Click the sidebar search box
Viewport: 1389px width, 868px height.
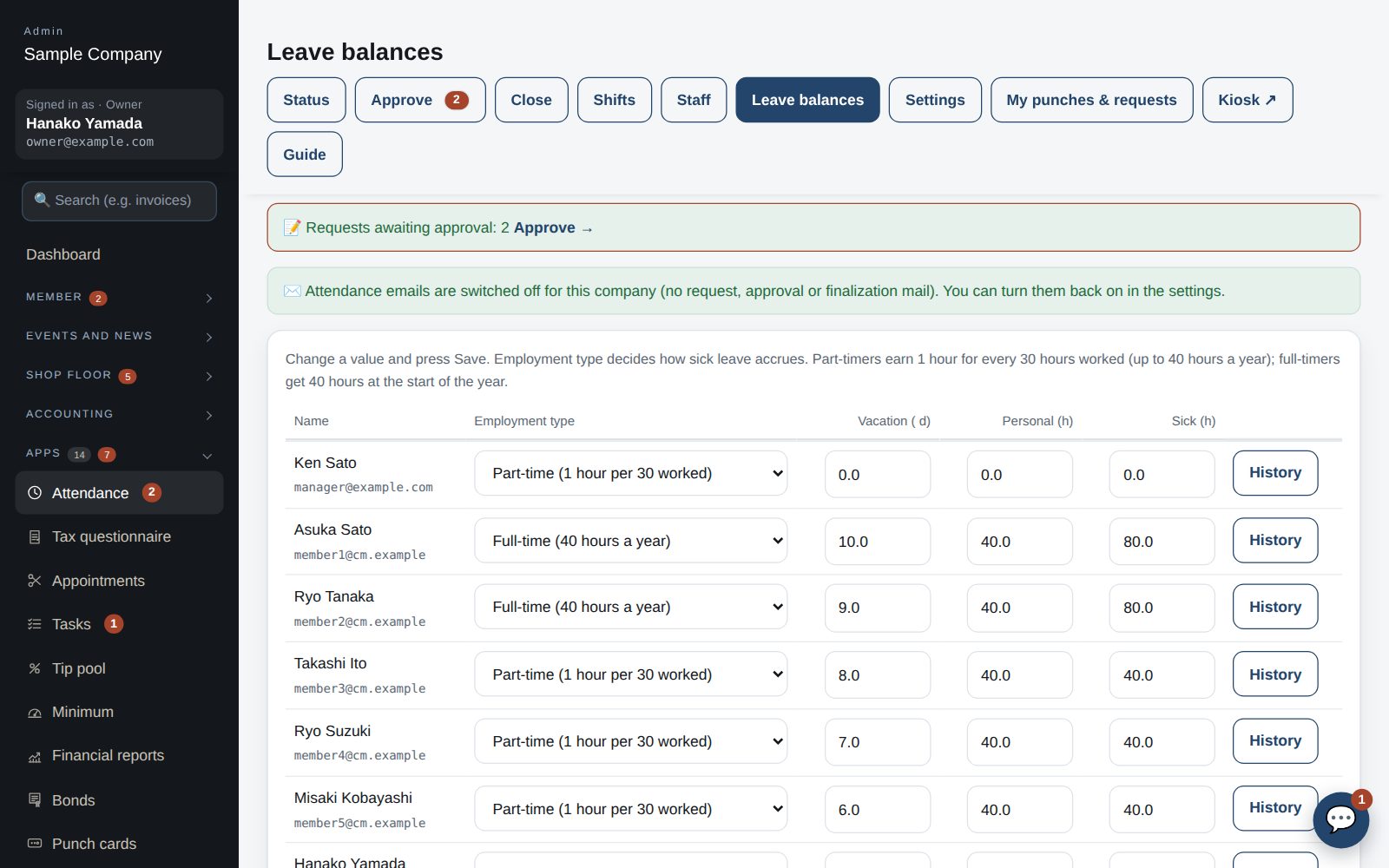pyautogui.click(x=119, y=201)
